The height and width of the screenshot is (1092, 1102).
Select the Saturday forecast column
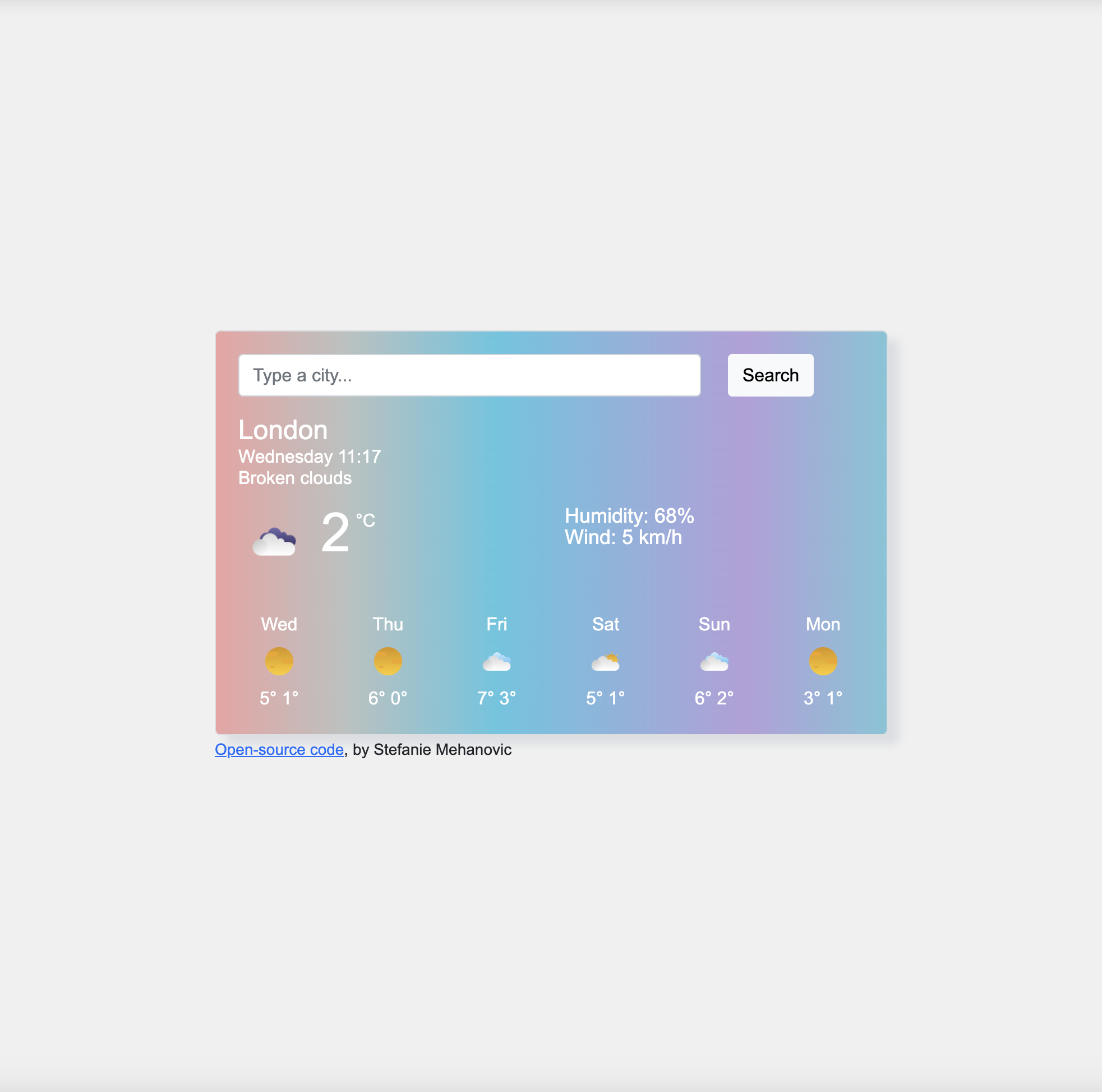point(605,660)
